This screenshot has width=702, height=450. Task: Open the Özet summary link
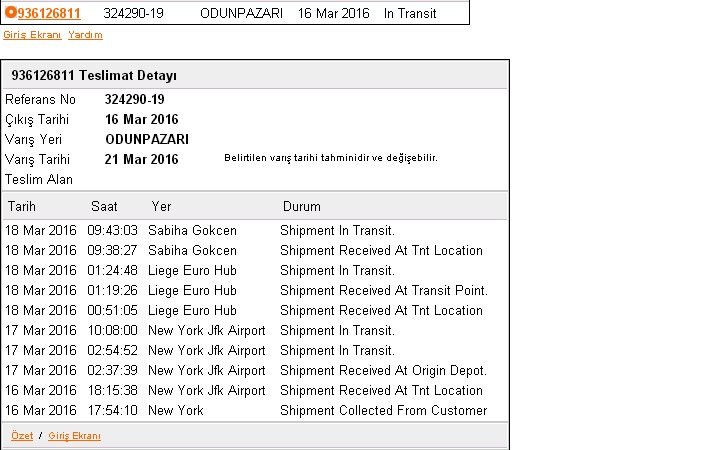22,436
